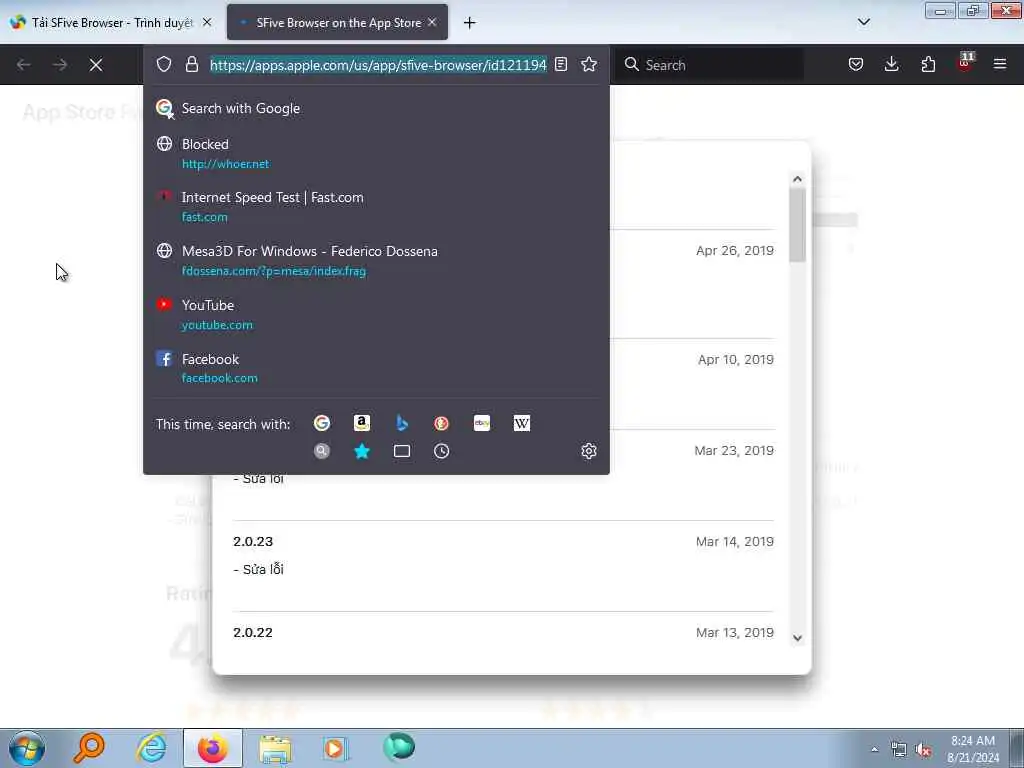This screenshot has width=1024, height=768.
Task: Click the date Mar 13, 2019
Action: tap(735, 632)
